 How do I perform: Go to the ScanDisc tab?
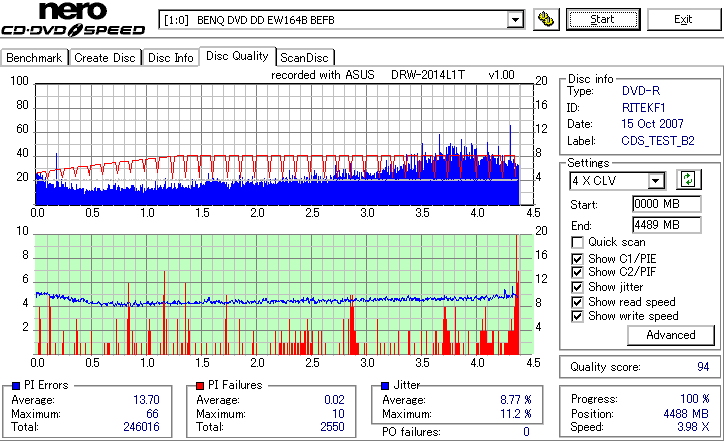click(304, 58)
